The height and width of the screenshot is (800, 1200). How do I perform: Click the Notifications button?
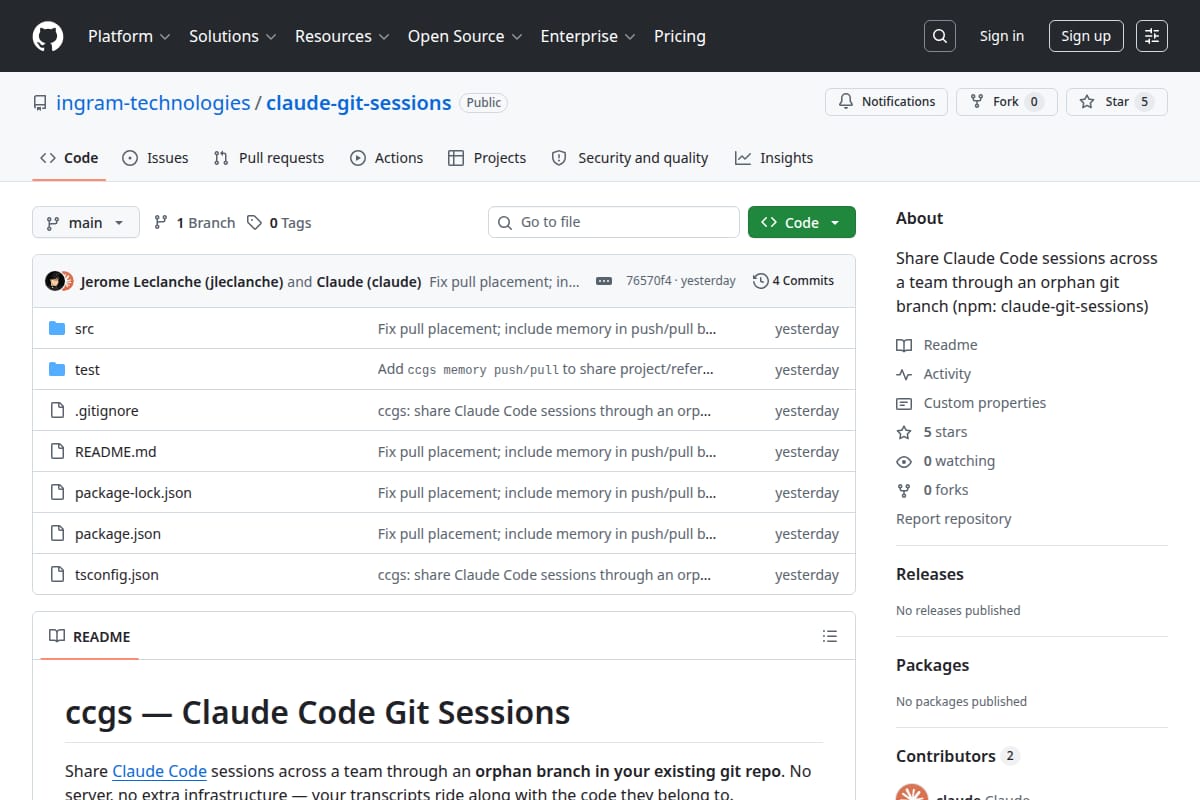click(886, 102)
